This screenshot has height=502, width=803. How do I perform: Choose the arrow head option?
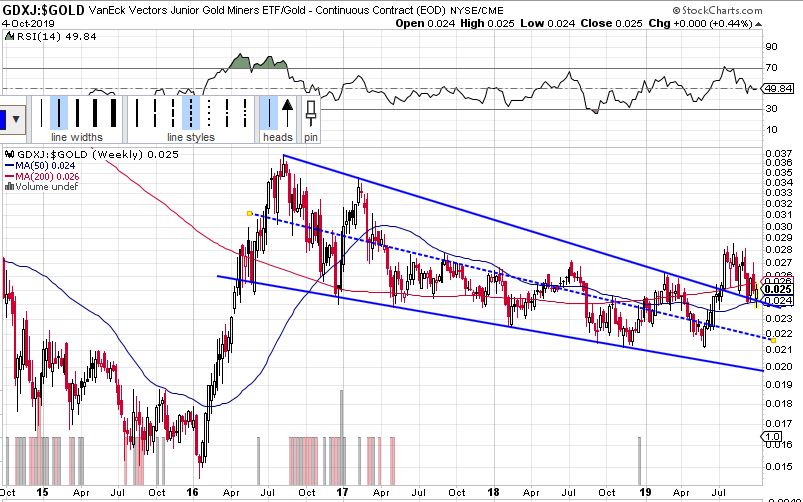click(287, 113)
